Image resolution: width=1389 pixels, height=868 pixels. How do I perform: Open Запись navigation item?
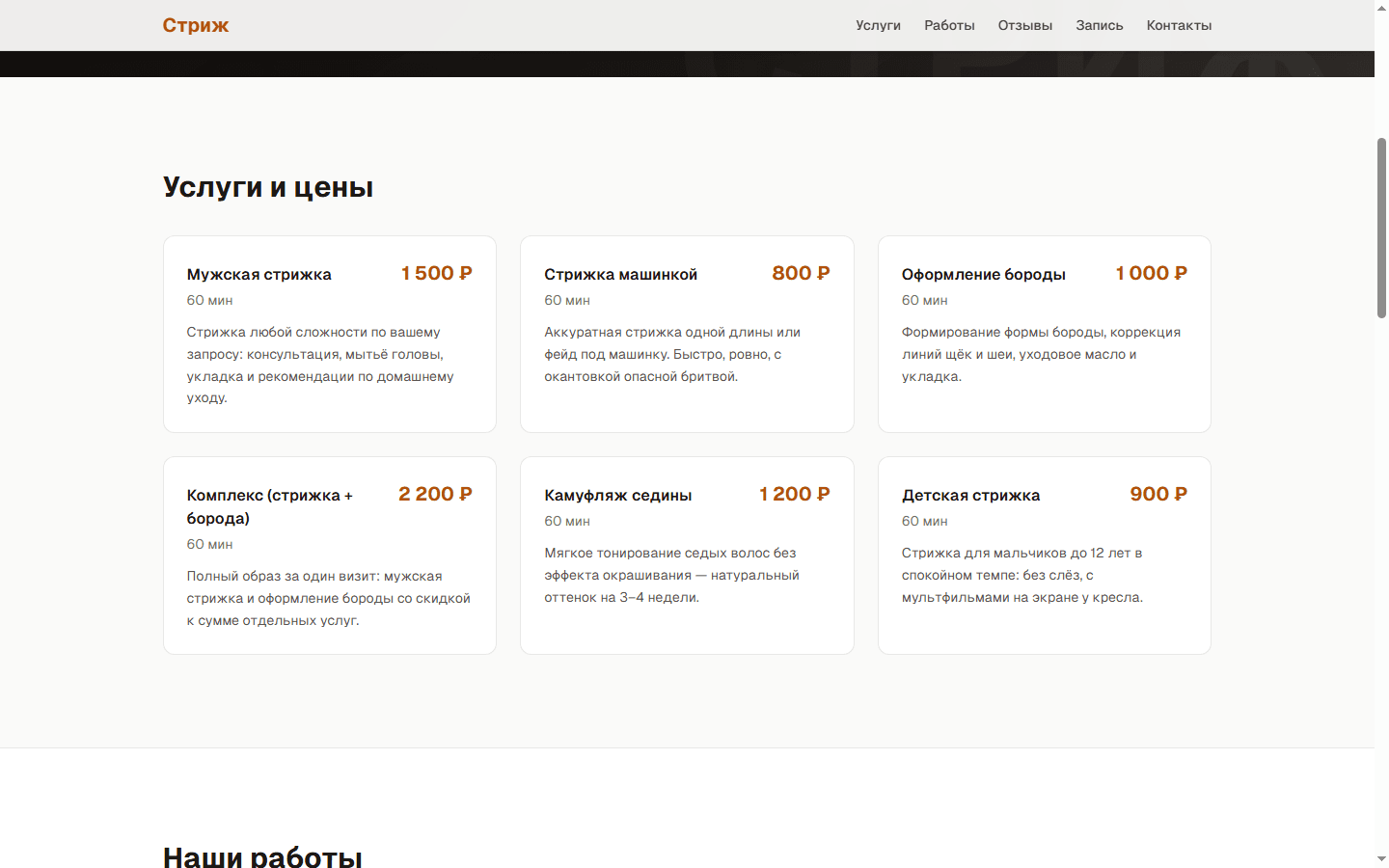(x=1100, y=25)
